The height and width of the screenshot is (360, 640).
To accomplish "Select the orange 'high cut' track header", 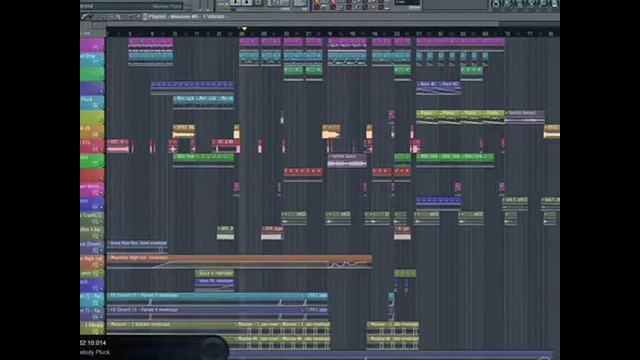I will pos(92,262).
